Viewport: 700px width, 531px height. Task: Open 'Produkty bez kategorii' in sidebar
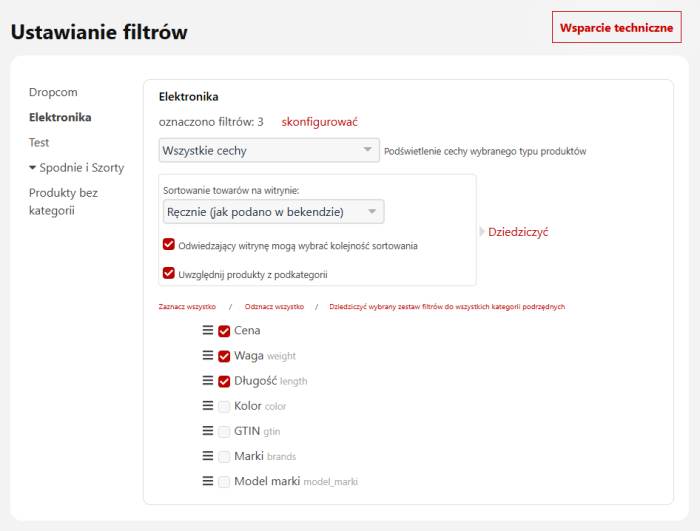click(63, 201)
